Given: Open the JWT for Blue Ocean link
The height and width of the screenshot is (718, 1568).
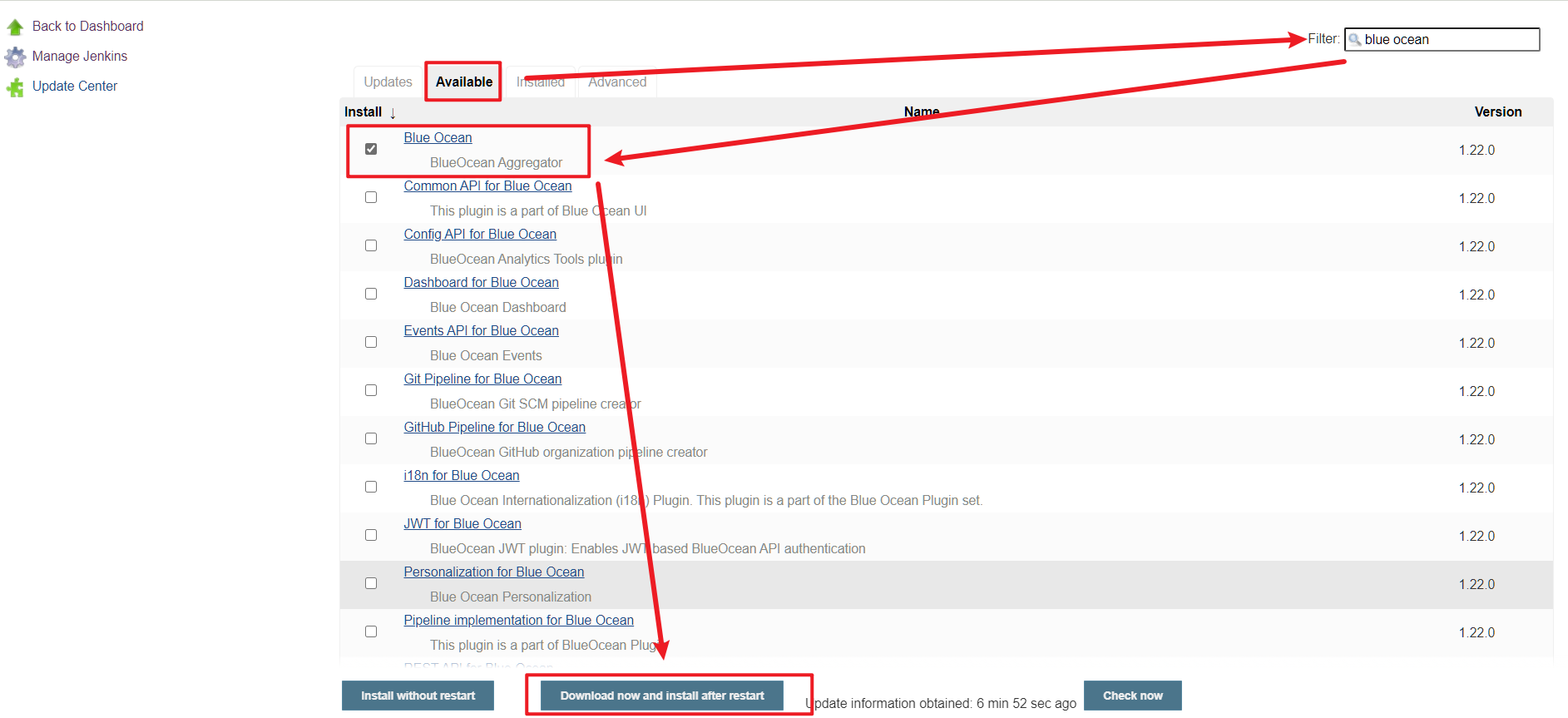Looking at the screenshot, I should pos(462,524).
